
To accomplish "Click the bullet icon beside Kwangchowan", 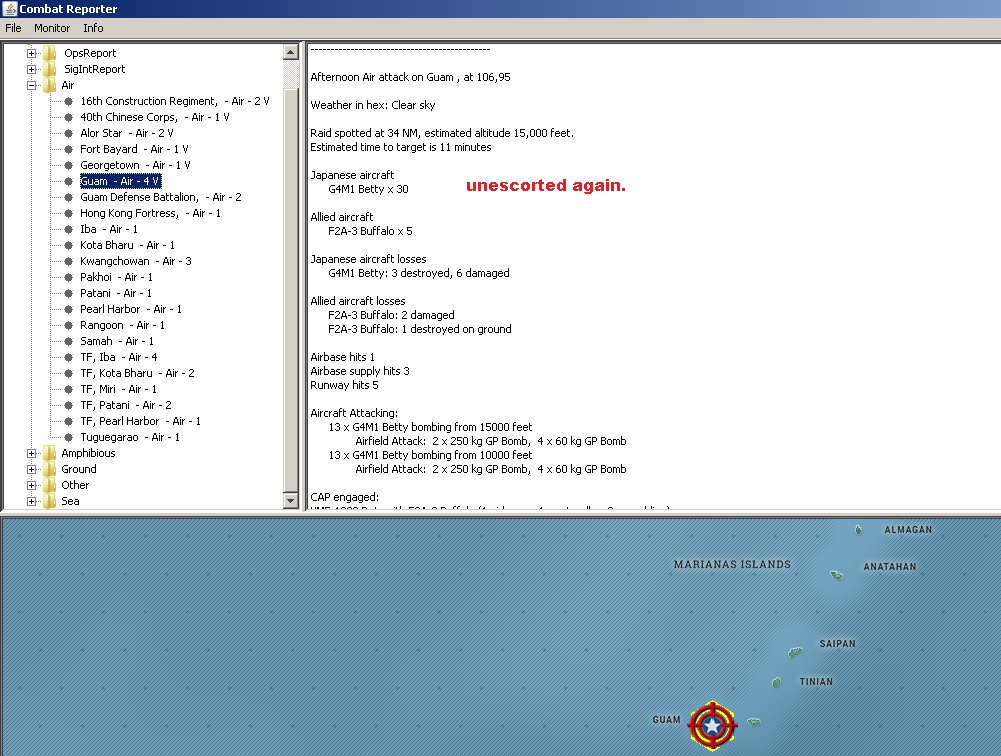I will (x=68, y=261).
